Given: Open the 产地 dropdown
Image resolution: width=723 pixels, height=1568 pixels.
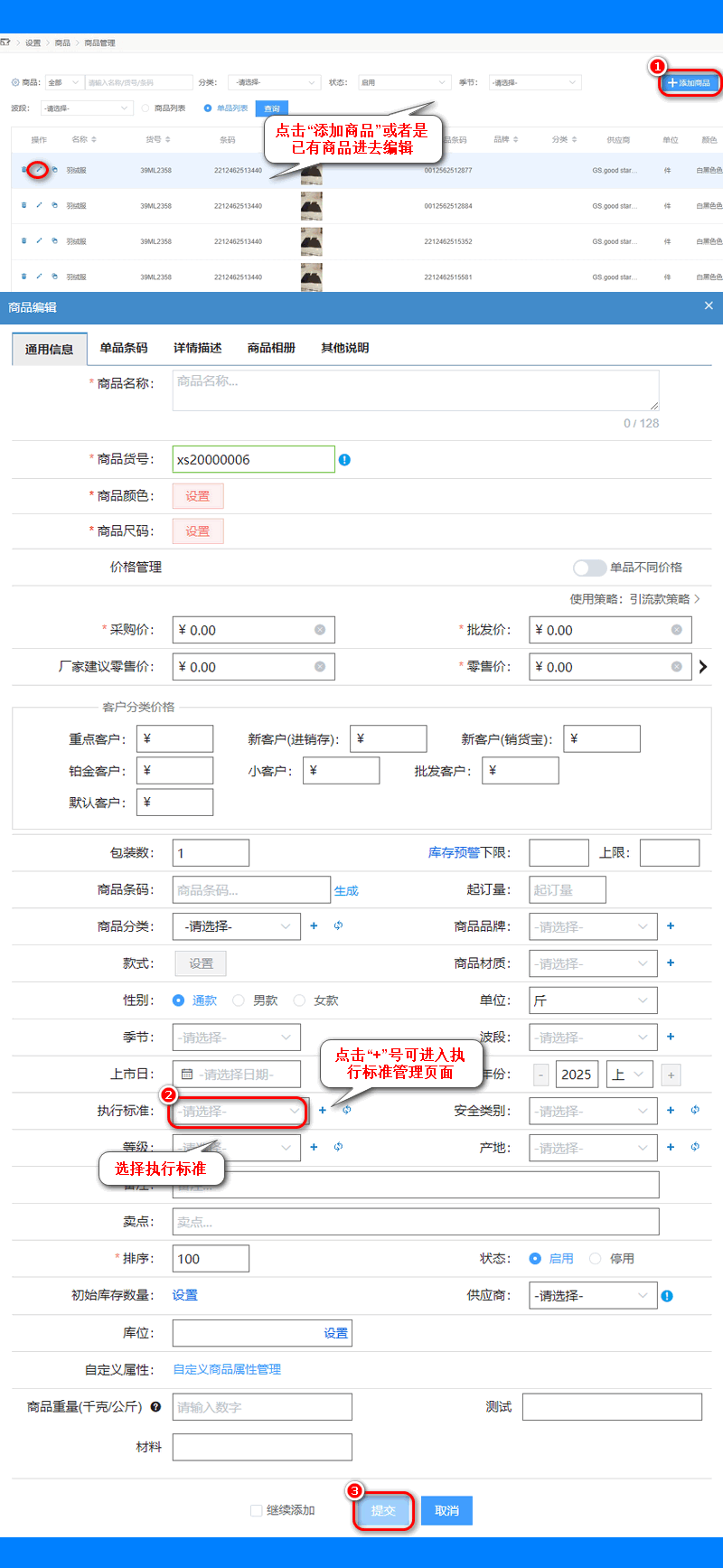Looking at the screenshot, I should pyautogui.click(x=593, y=1148).
